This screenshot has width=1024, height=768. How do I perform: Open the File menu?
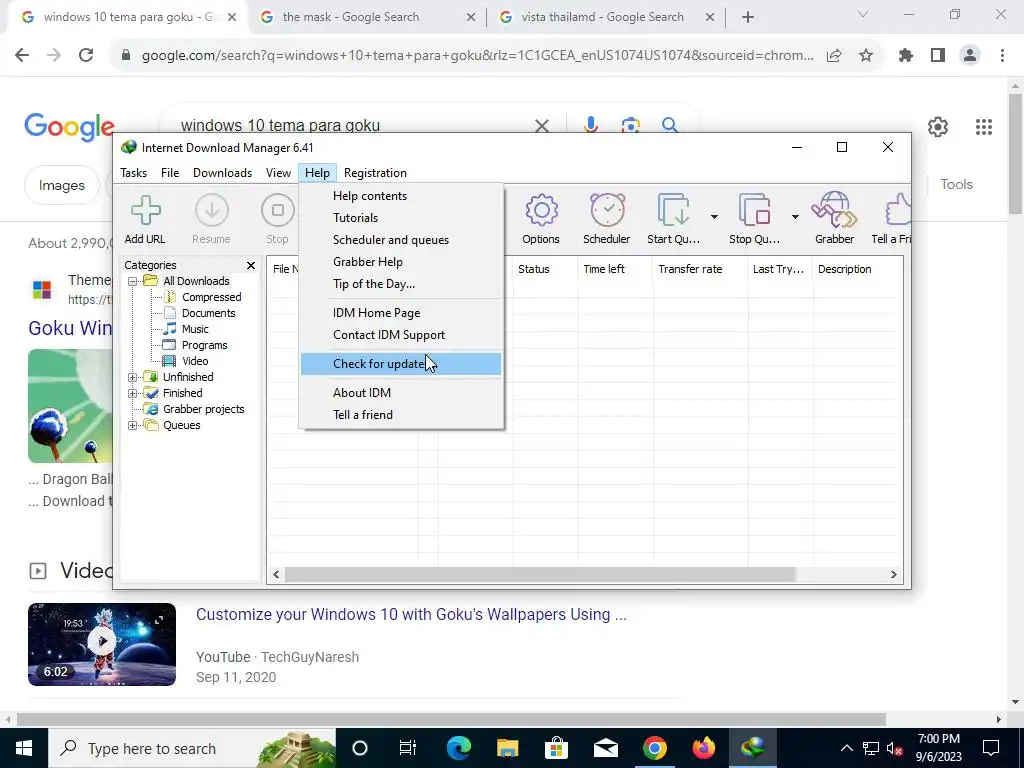click(x=170, y=173)
